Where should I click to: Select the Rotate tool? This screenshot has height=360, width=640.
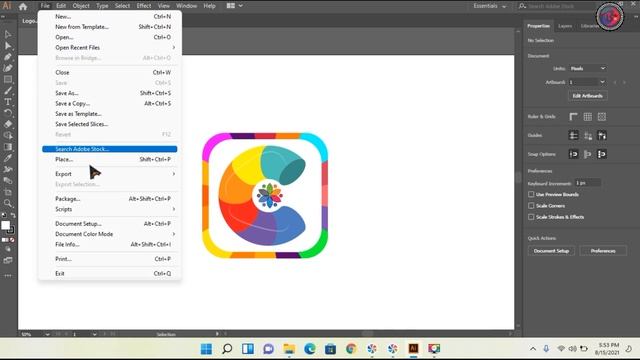8,113
